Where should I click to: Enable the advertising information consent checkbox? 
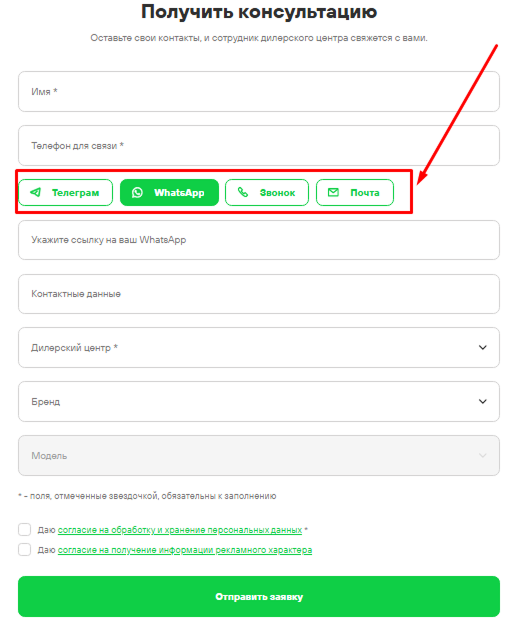[x=25, y=550]
